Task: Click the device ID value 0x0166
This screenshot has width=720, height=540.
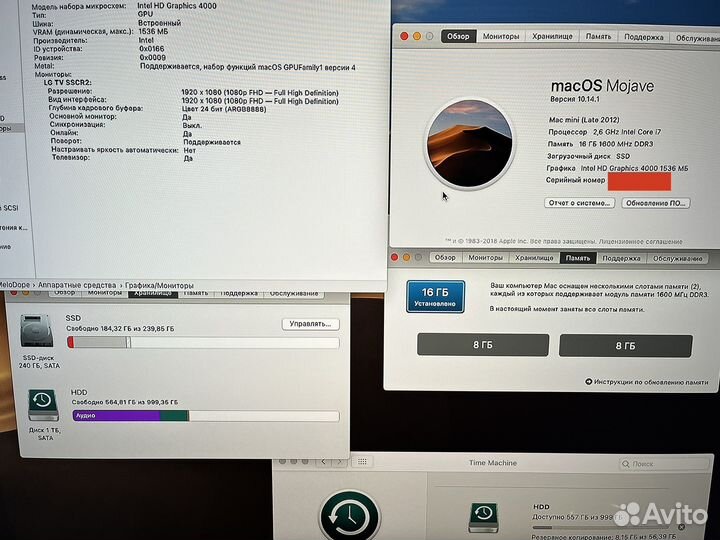Action: tap(152, 49)
